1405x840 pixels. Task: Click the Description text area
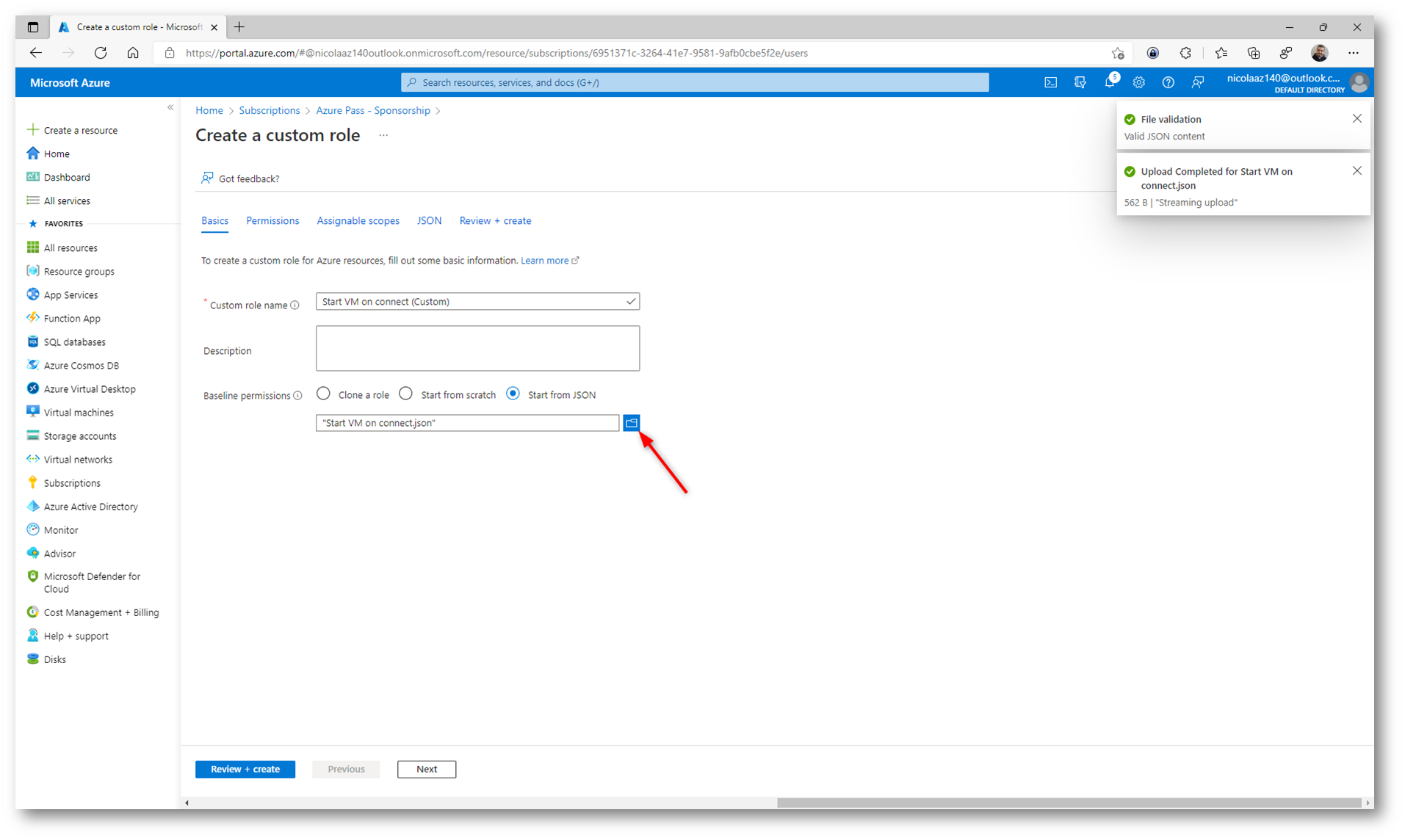coord(477,348)
